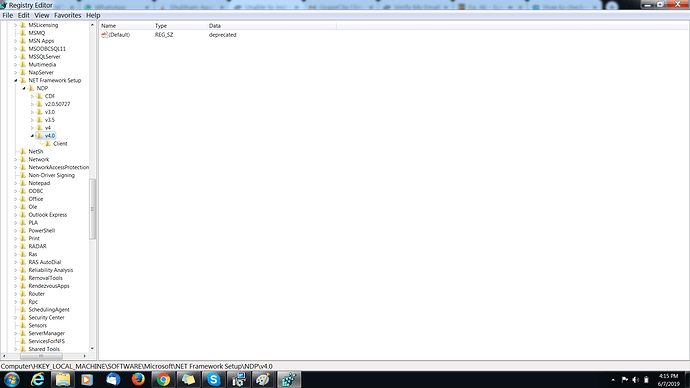Expand the v3.5 registry key
Screen dimensions: 690x388
32,120
